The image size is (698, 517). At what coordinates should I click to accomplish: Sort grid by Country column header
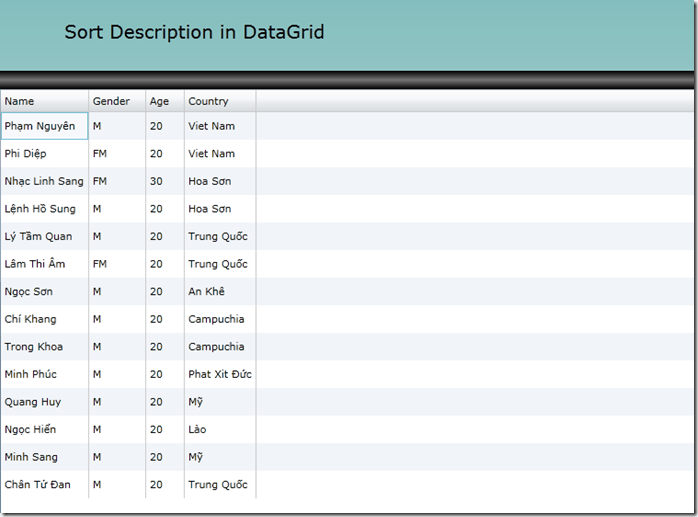click(x=219, y=101)
